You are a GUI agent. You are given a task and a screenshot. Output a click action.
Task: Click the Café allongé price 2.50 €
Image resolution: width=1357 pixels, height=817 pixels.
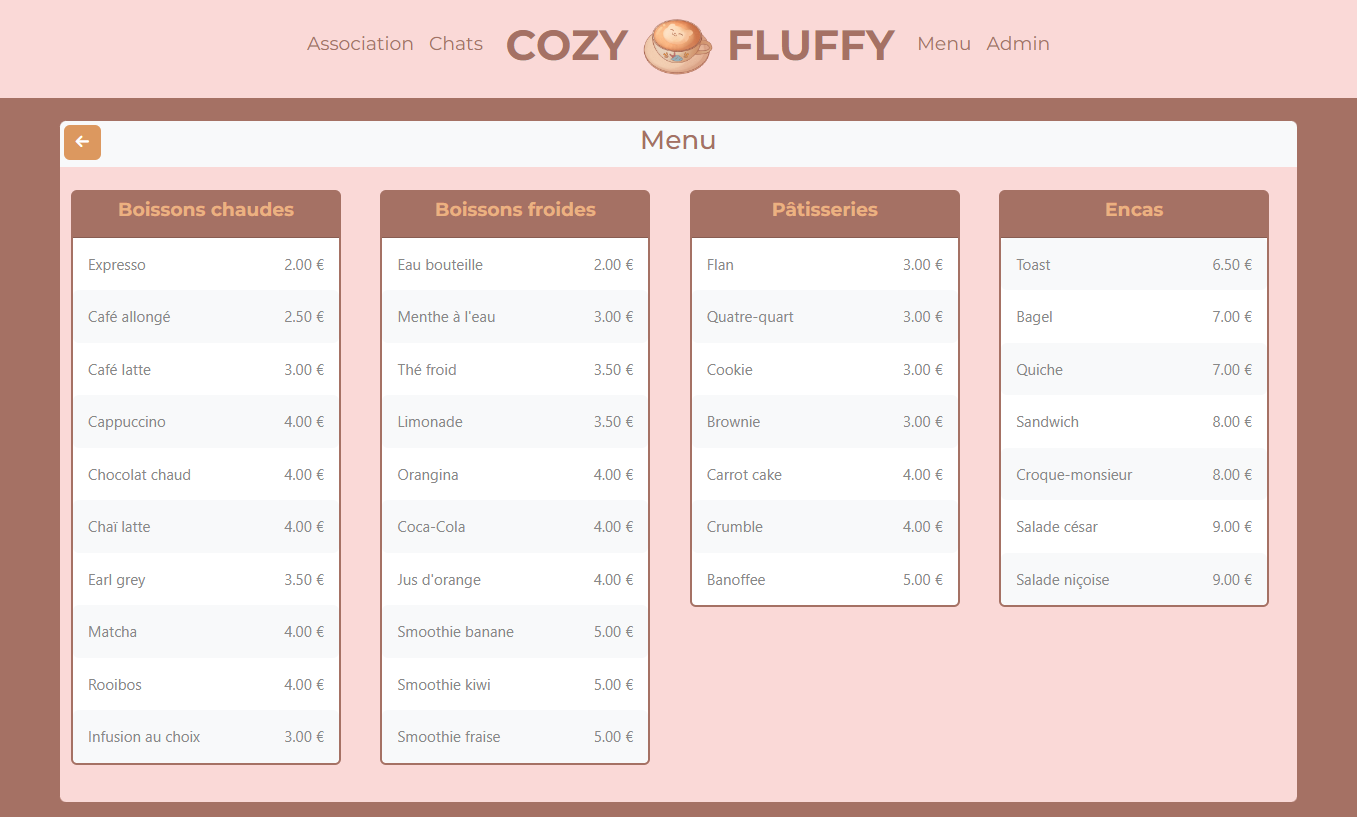coord(304,317)
